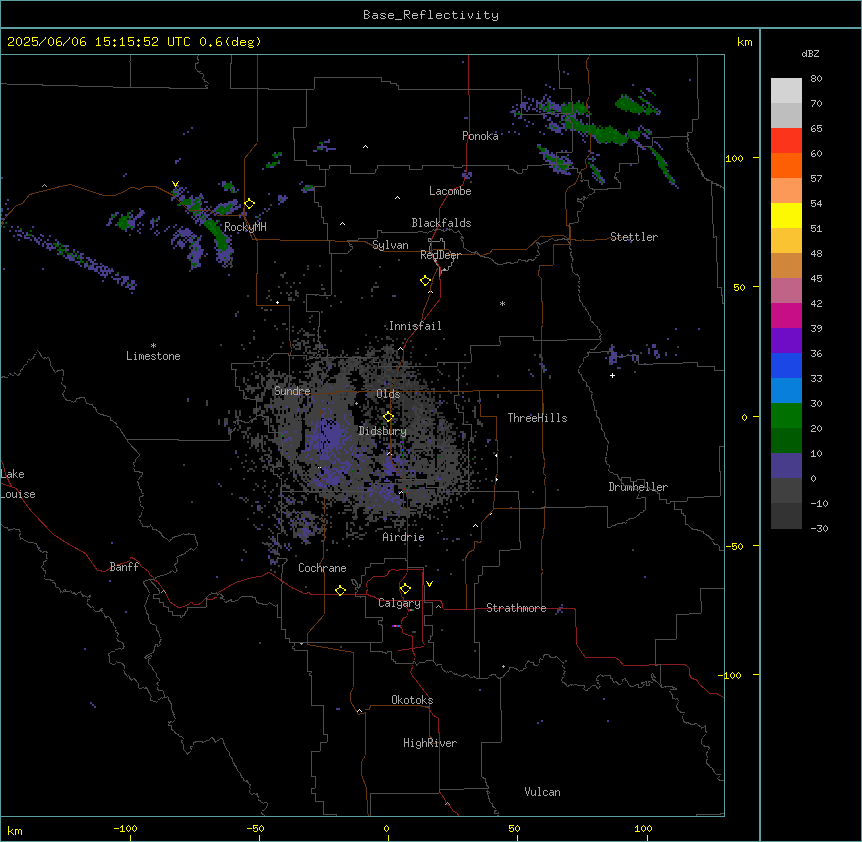
Task: Pick the red 60-65 dBZ legend band
Action: pyautogui.click(x=786, y=141)
